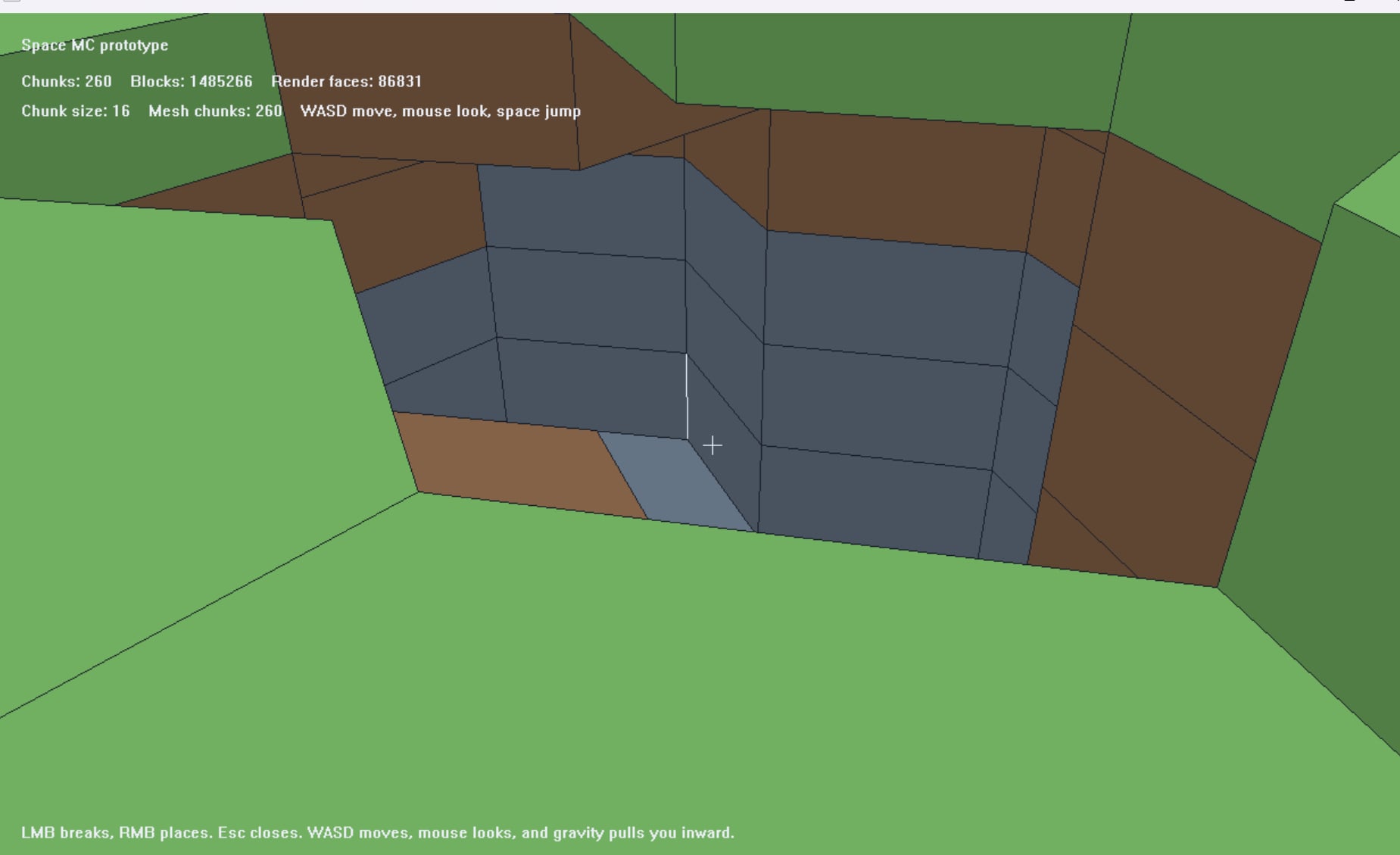The width and height of the screenshot is (1400, 855).
Task: Click the stone block under the crosshair
Action: tap(712, 447)
